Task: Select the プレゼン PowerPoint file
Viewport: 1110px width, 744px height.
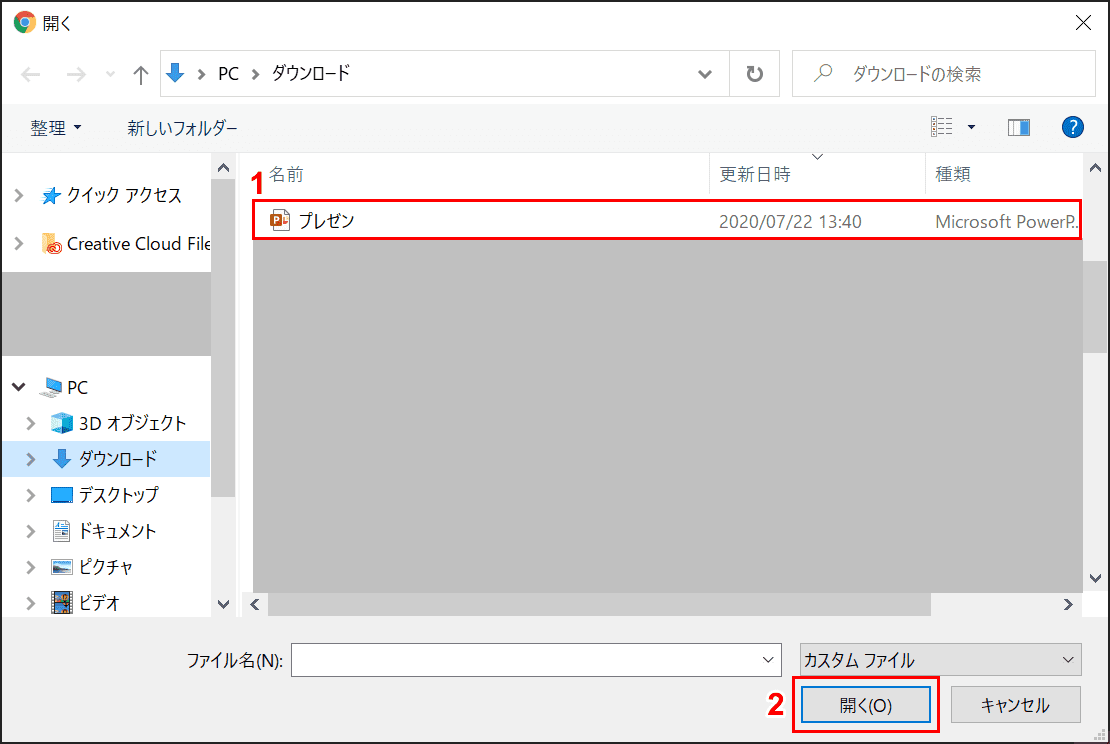Action: tap(667, 221)
